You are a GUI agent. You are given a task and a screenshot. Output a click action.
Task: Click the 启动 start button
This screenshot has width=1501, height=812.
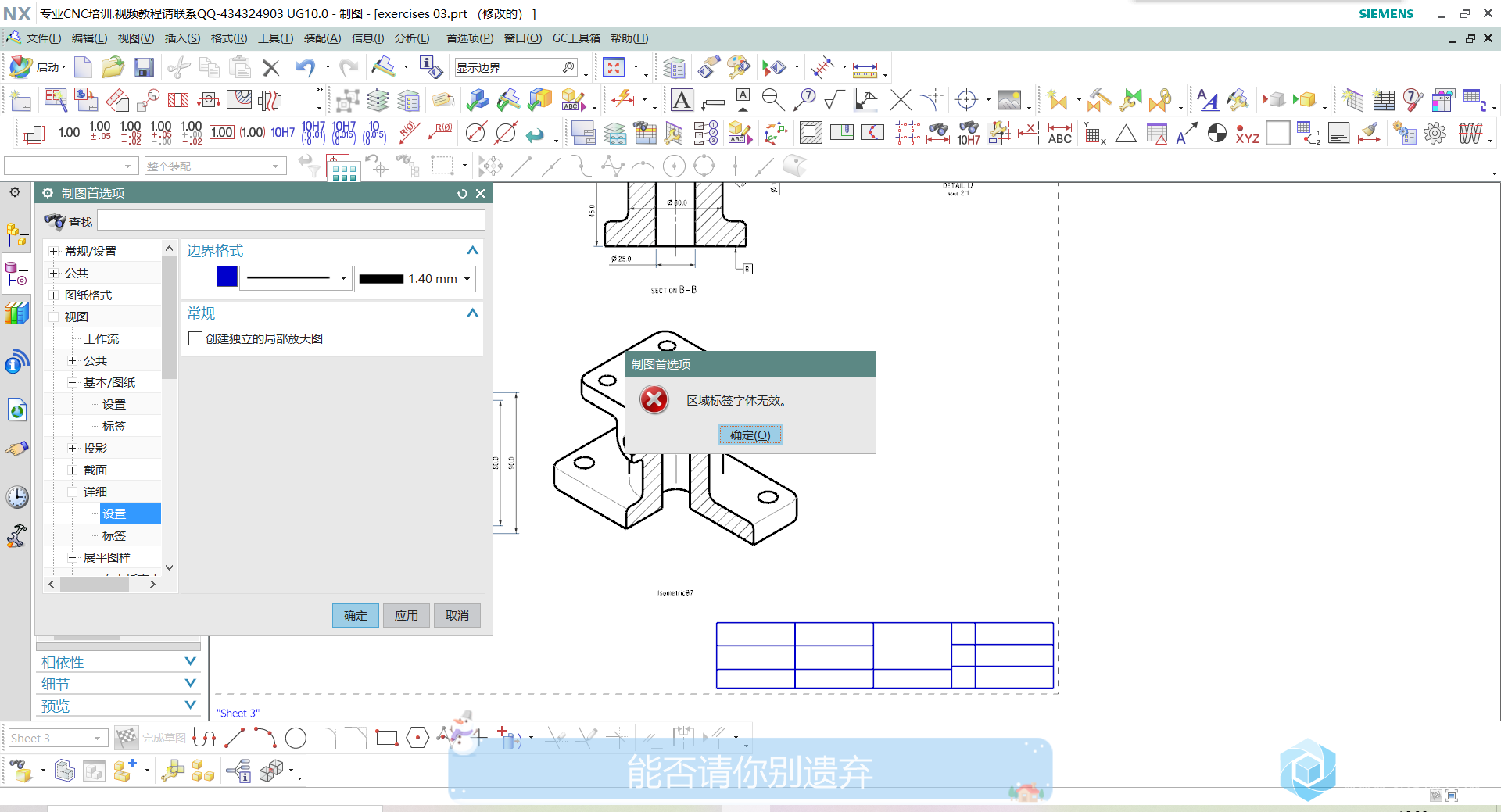38,68
